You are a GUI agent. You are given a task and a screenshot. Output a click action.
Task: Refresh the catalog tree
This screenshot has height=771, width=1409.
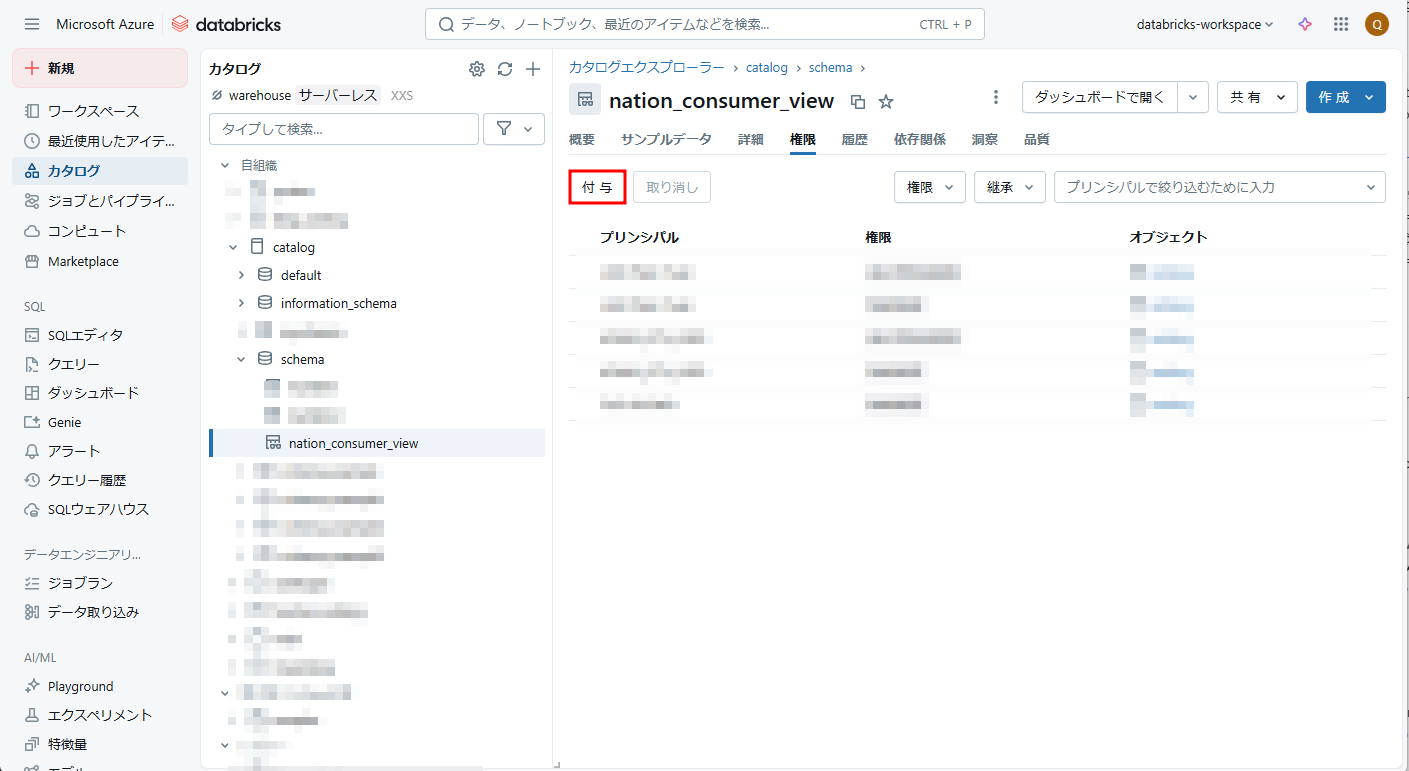(505, 69)
